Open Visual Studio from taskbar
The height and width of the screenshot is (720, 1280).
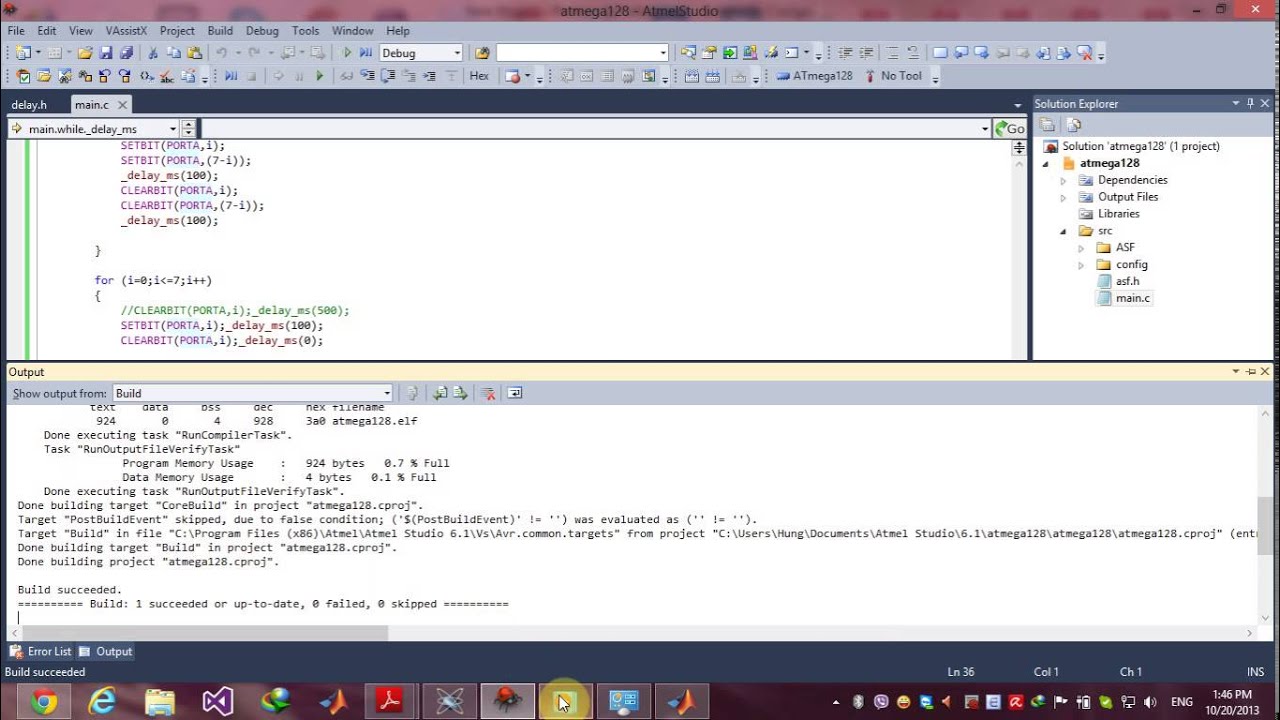(217, 702)
